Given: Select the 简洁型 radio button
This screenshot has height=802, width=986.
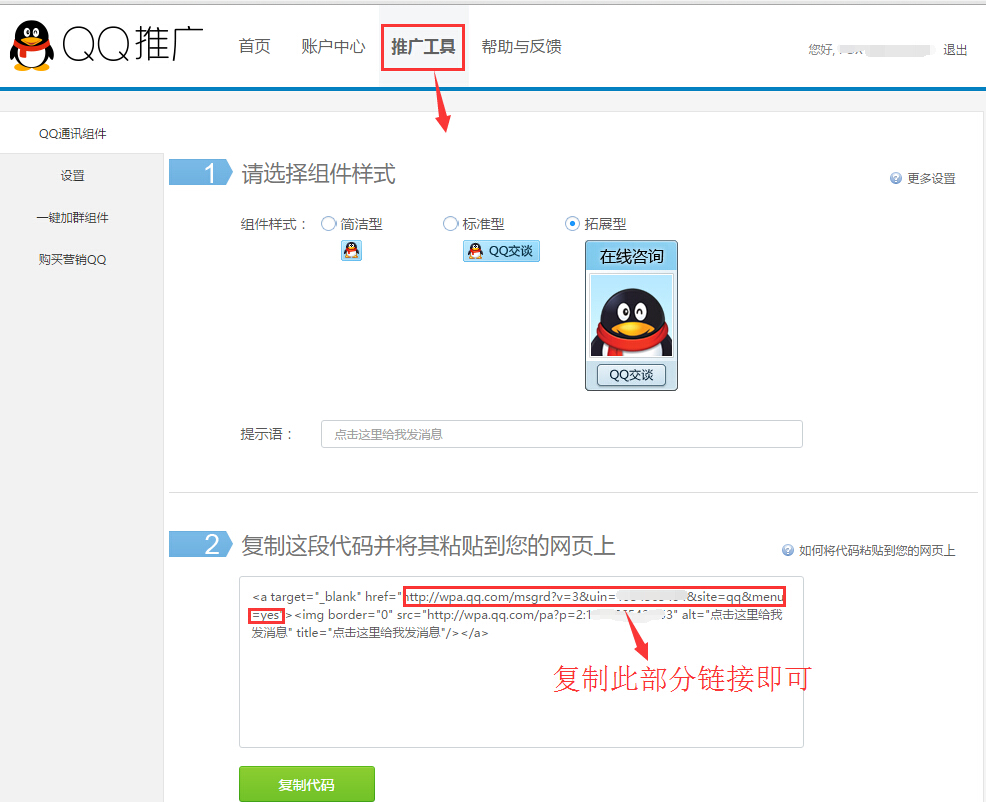Looking at the screenshot, I should (x=328, y=224).
